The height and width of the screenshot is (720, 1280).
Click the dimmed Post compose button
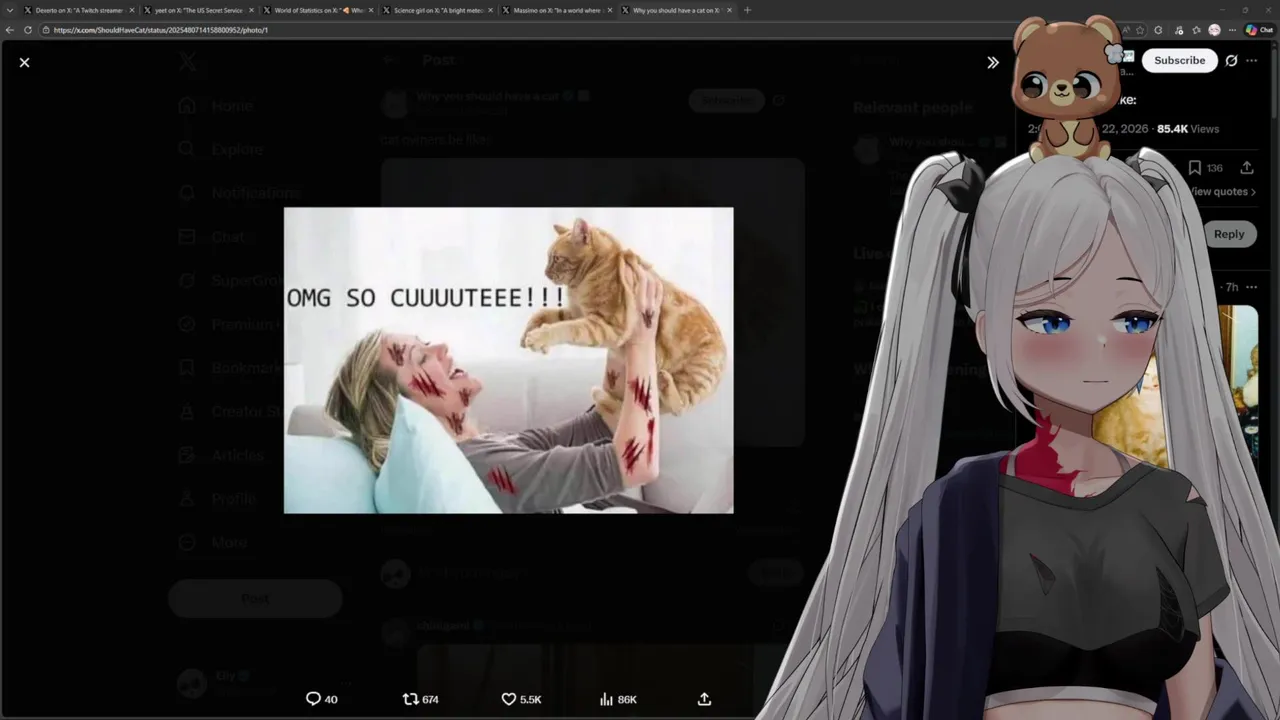(255, 598)
